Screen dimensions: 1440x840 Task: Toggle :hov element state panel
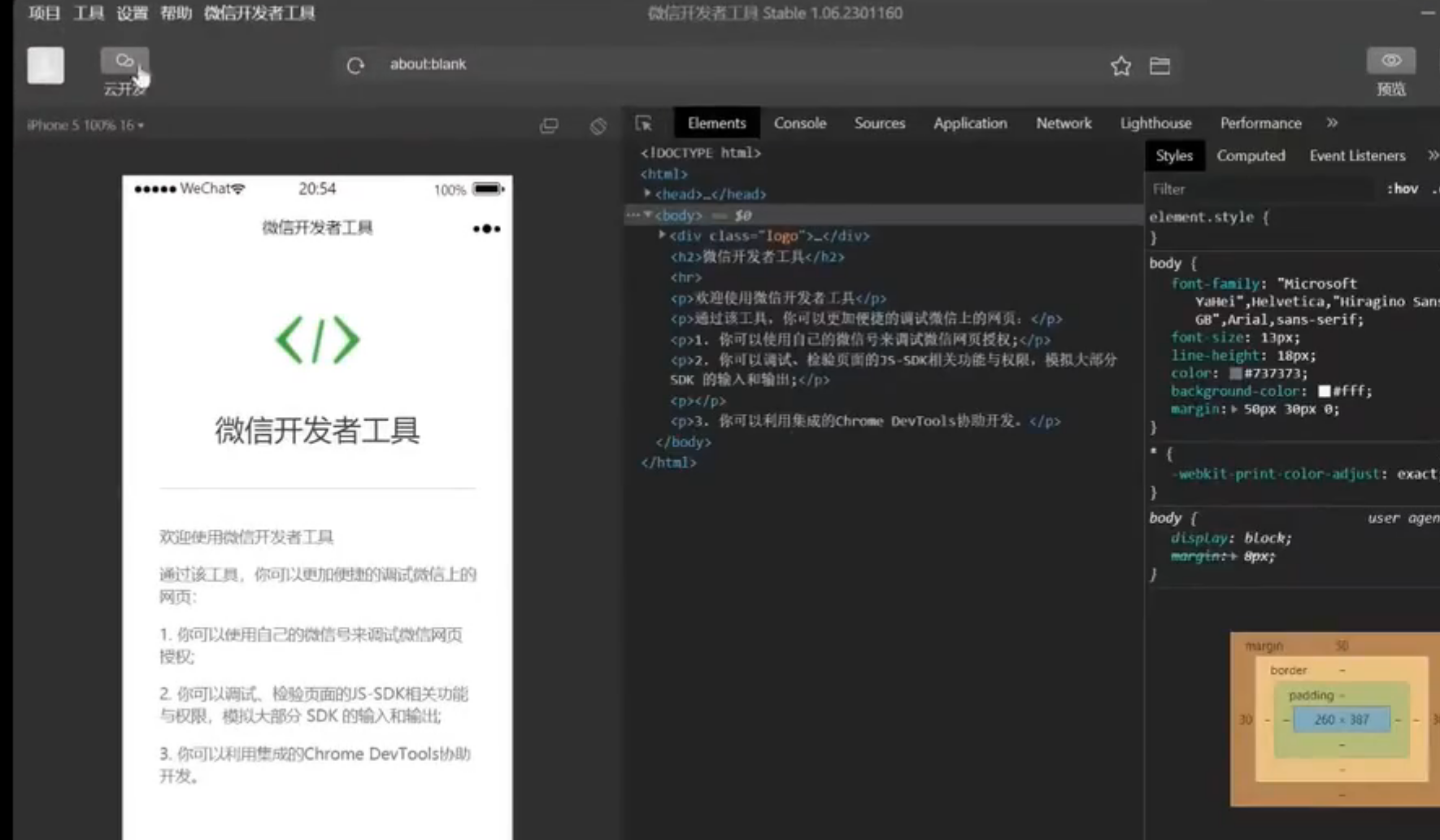tap(1403, 189)
